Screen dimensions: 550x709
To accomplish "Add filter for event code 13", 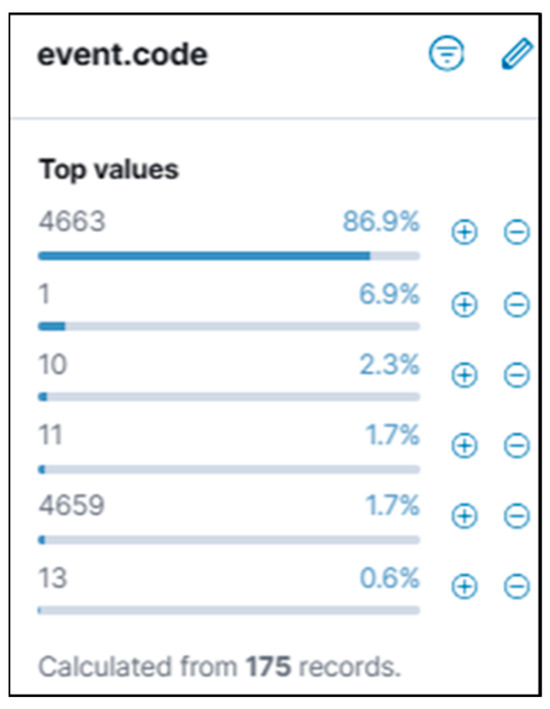I will [x=465, y=586].
